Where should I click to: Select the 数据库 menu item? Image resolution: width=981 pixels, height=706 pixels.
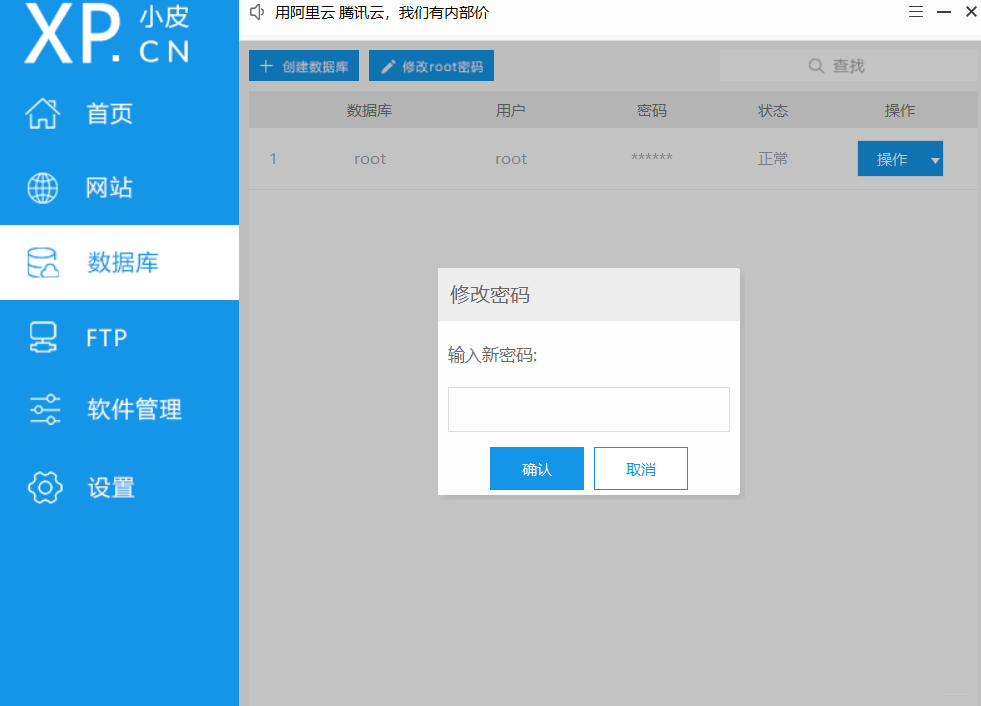(x=119, y=262)
